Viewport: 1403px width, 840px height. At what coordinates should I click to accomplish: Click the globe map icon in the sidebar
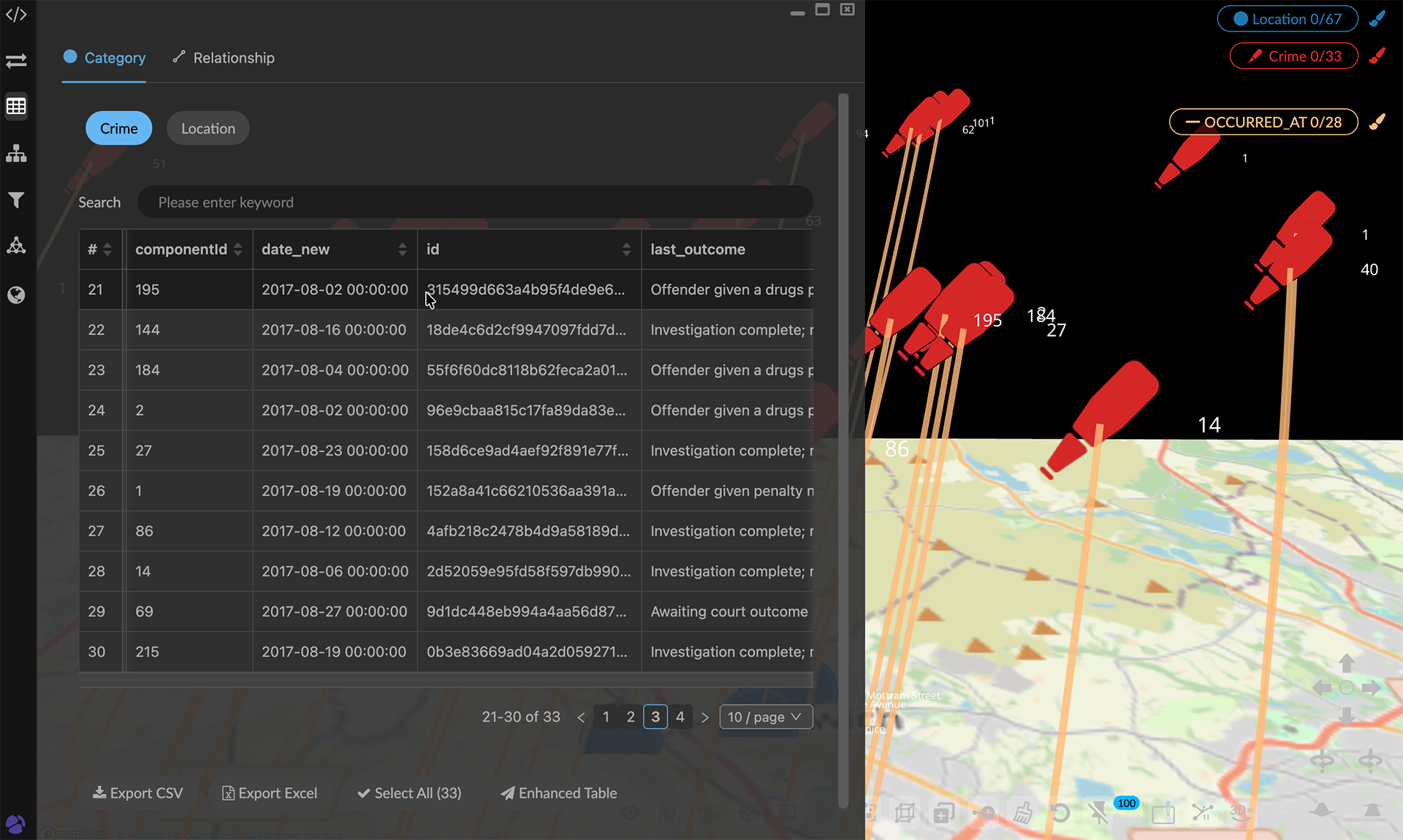16,294
